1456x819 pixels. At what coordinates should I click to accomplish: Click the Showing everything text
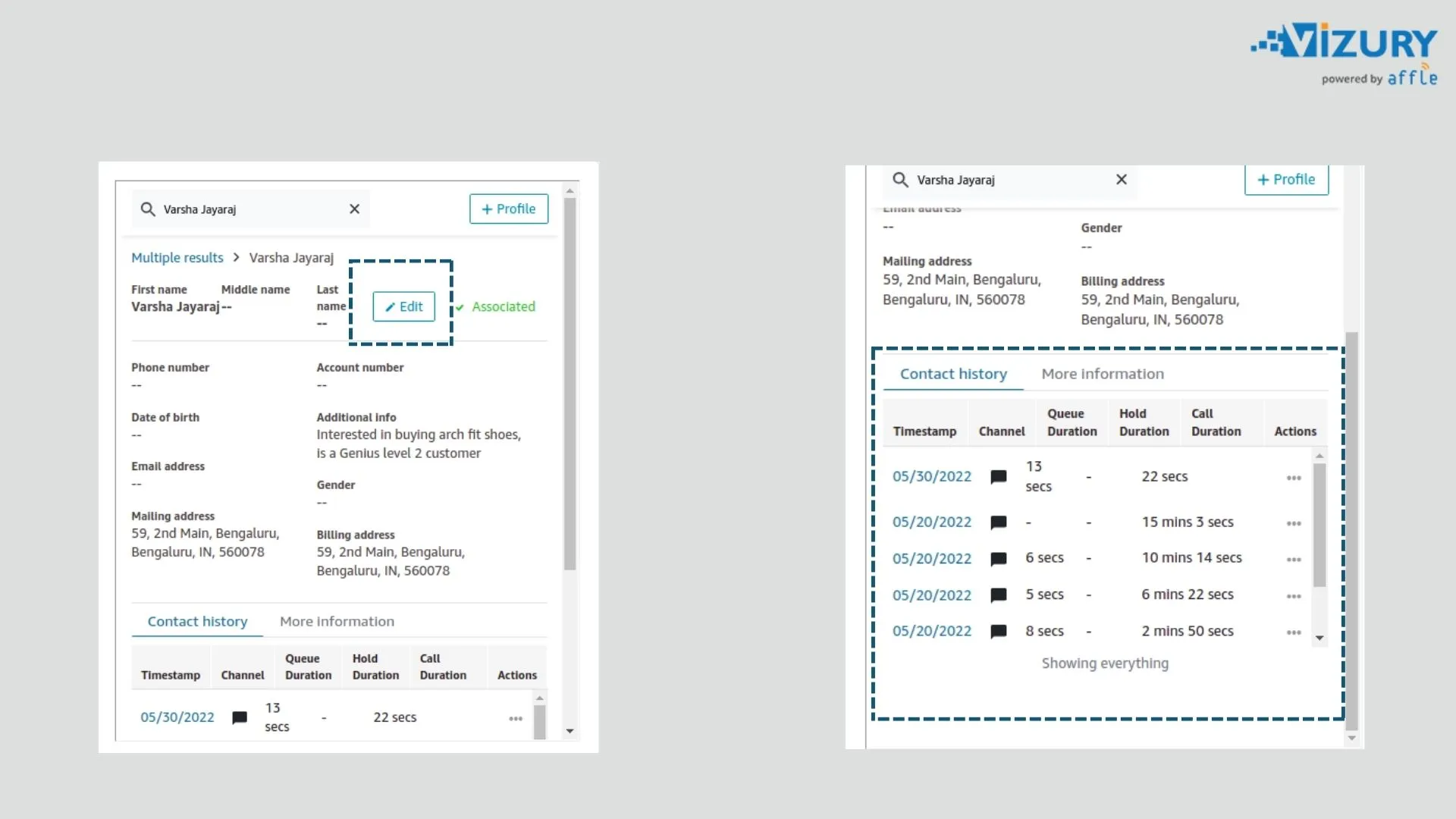1105,664
